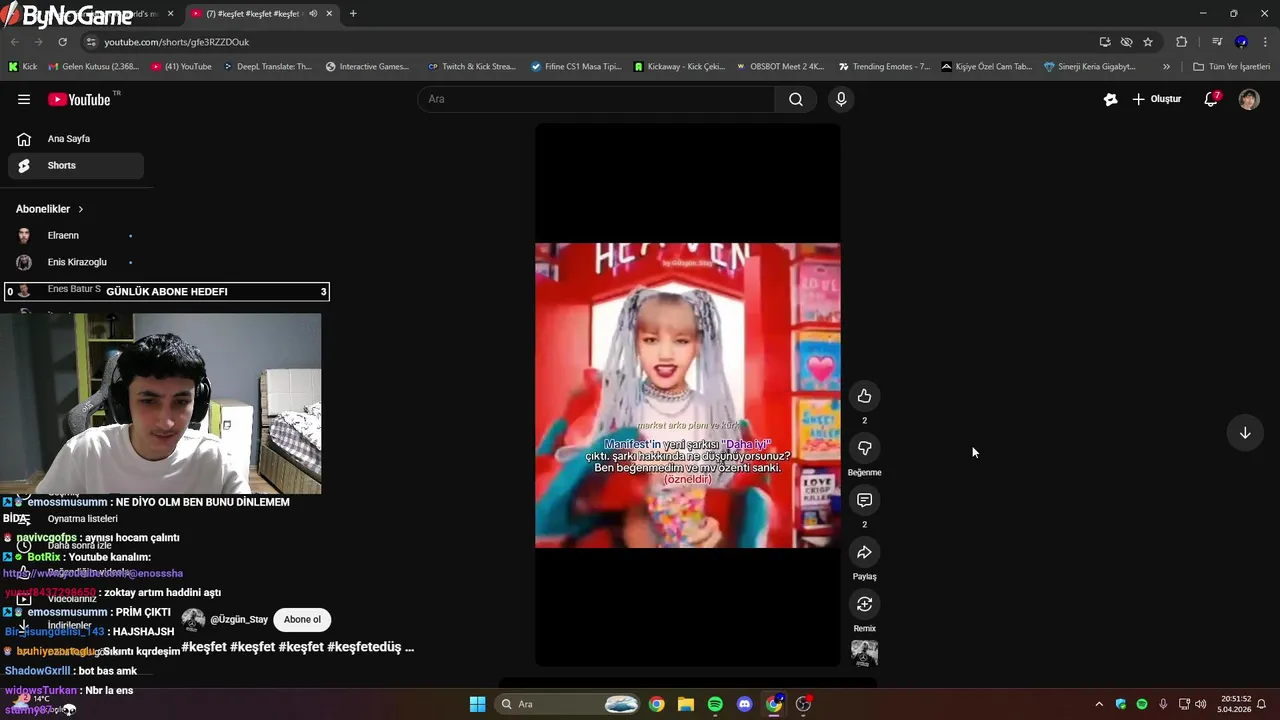Screen dimensions: 1280x720
Task: Play or pause the Short video
Action: coord(687,395)
